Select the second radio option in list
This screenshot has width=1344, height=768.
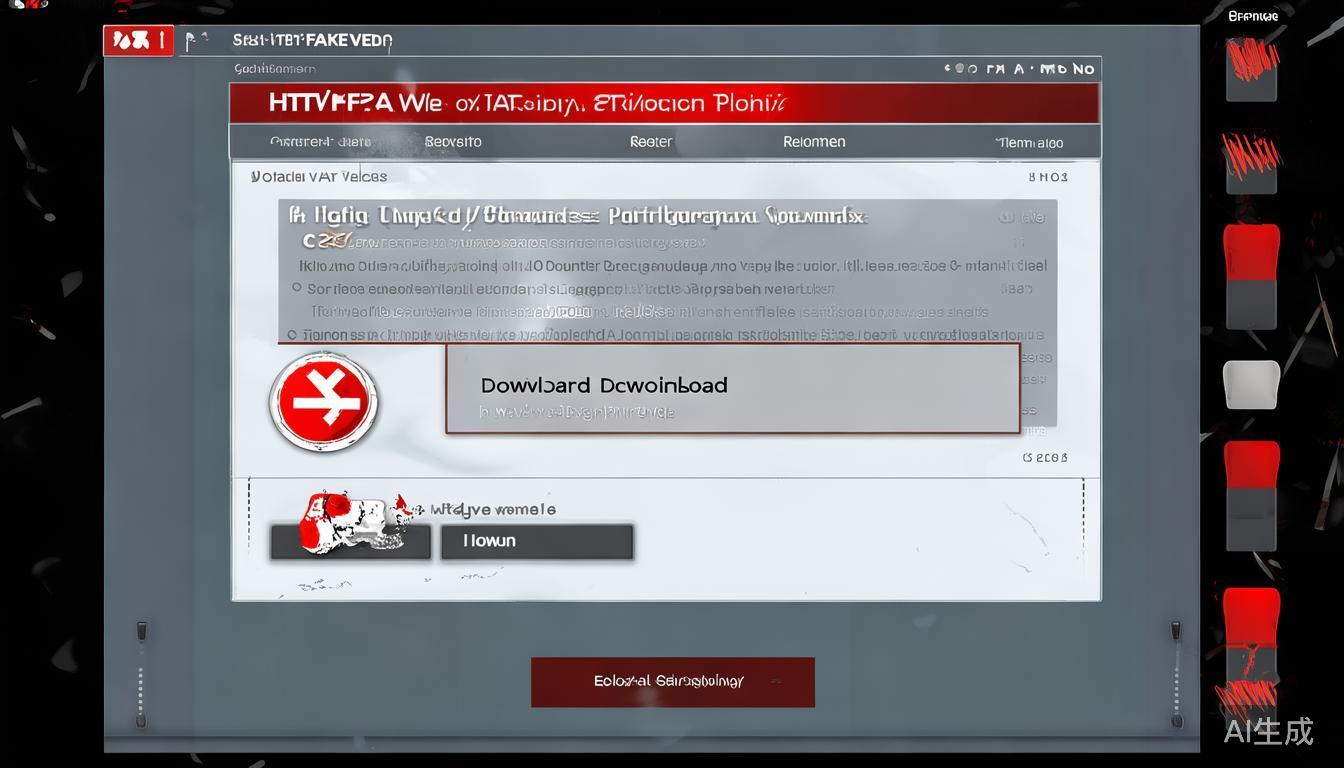tap(292, 335)
